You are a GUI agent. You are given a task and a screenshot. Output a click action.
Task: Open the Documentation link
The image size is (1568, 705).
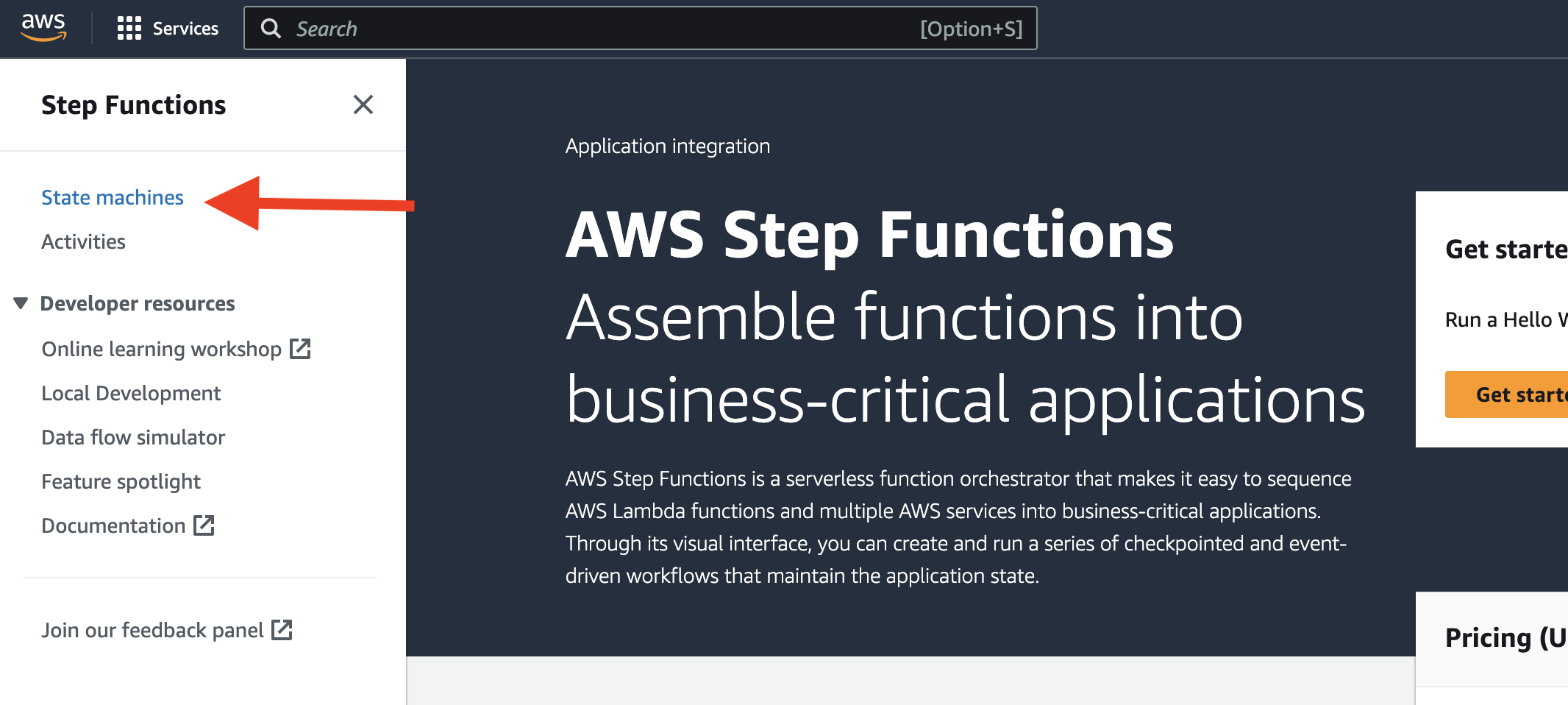(x=113, y=525)
